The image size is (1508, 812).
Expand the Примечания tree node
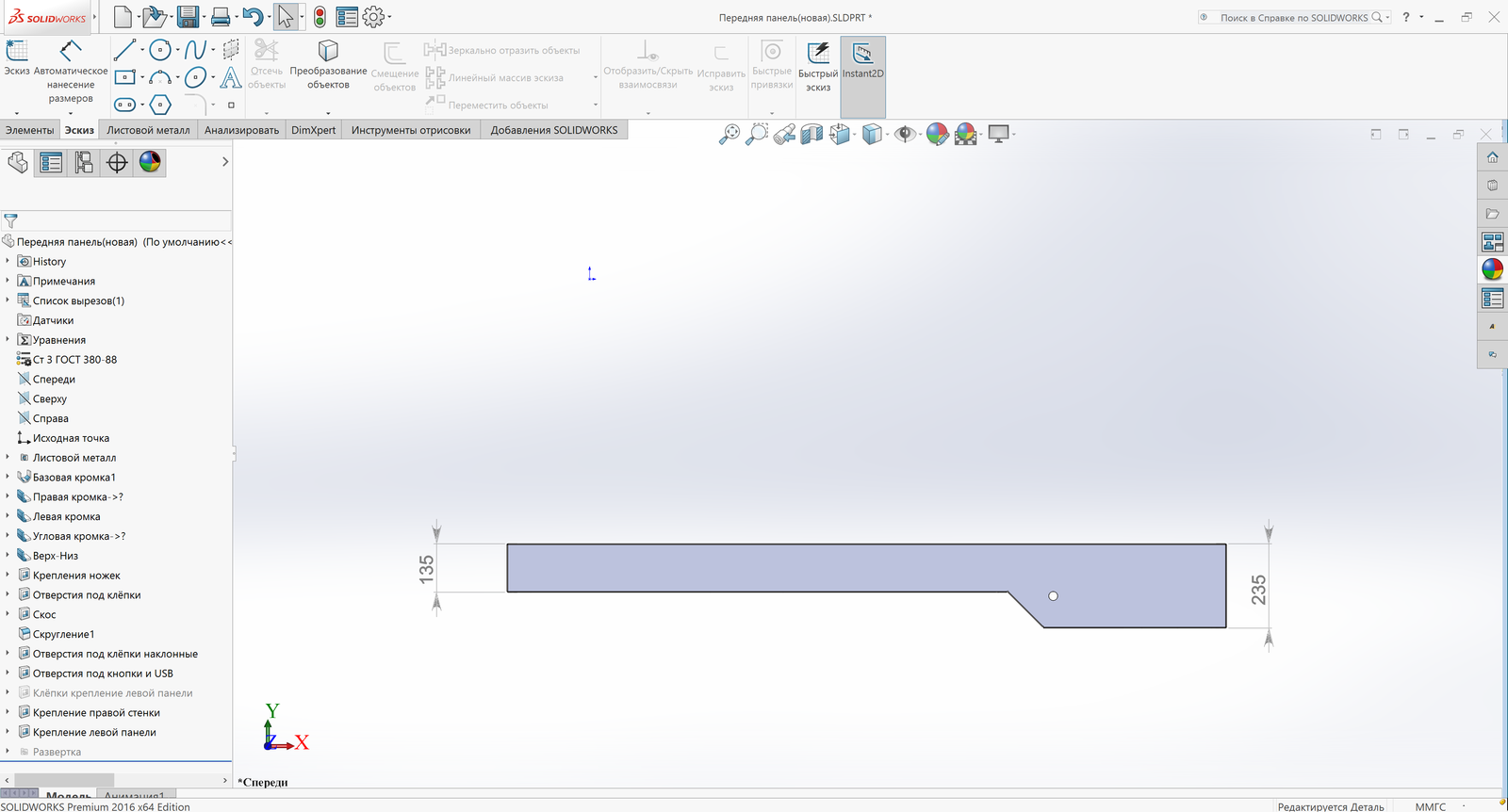point(8,281)
